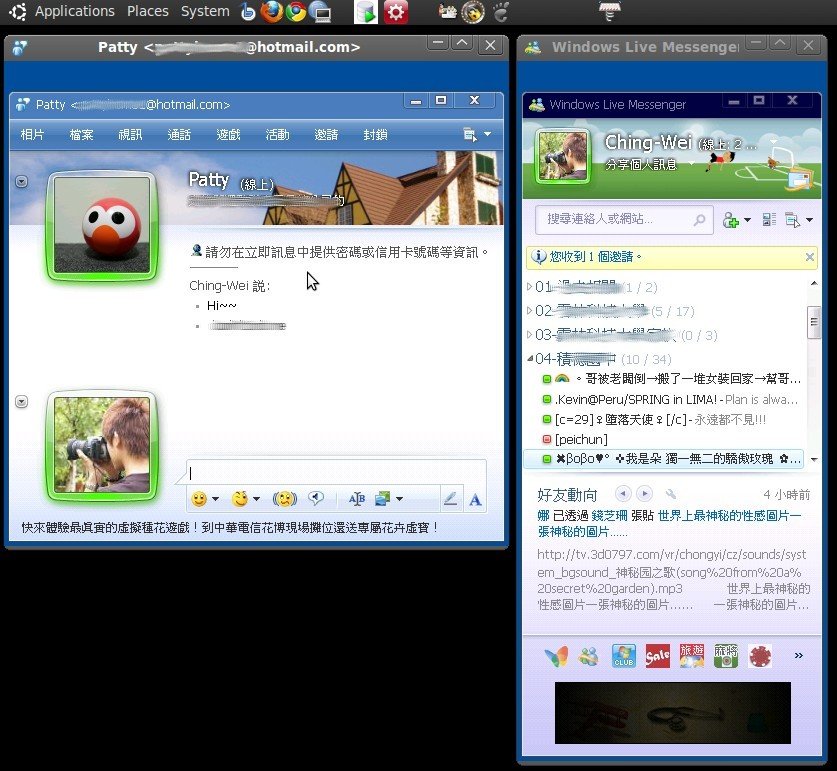Expand the 01 contact group

(x=529, y=287)
